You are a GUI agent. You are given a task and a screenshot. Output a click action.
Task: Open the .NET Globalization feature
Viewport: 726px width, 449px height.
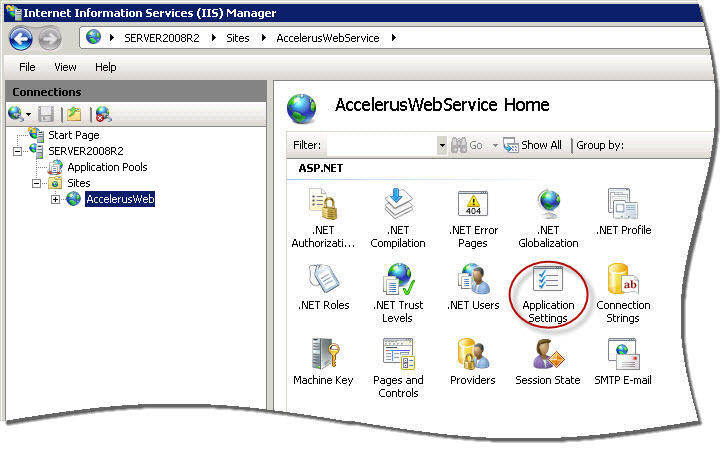(x=548, y=218)
